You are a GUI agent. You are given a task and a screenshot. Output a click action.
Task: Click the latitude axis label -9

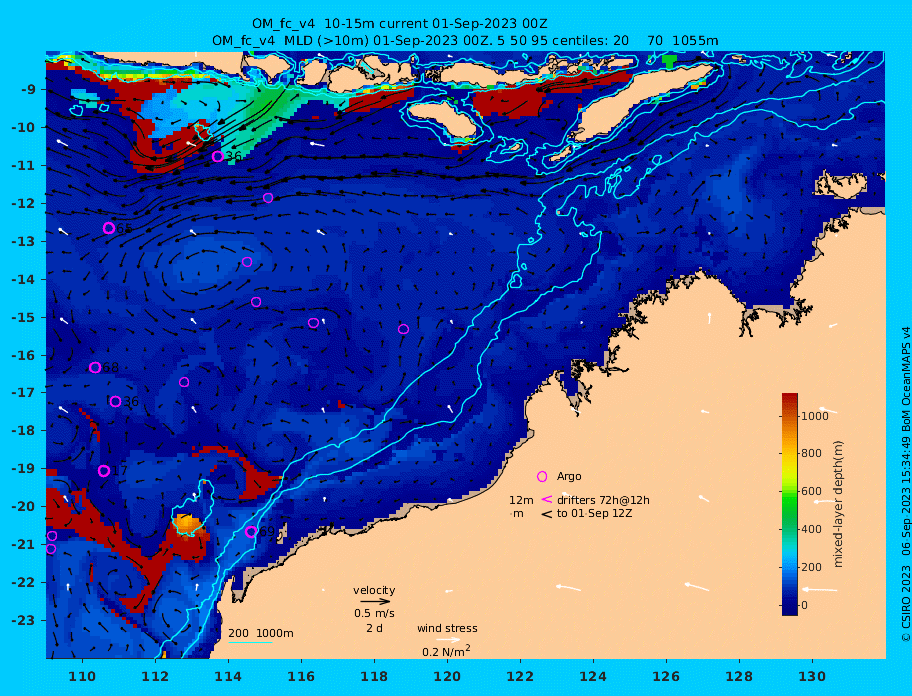[x=28, y=89]
